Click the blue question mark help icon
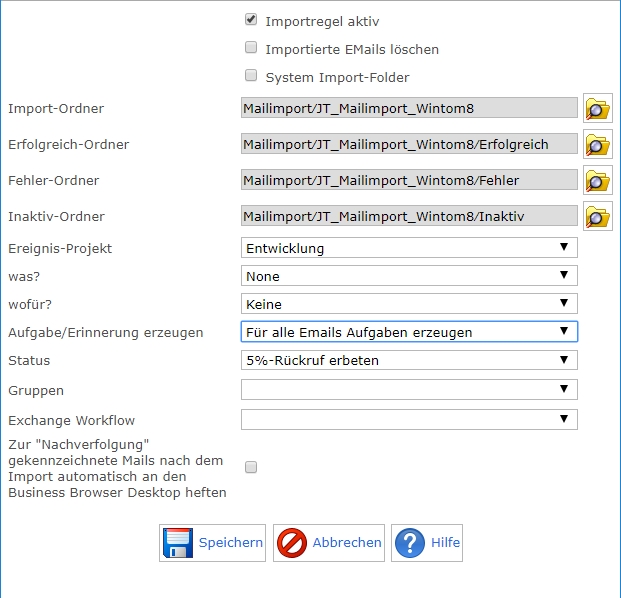This screenshot has width=621, height=598. 409,543
